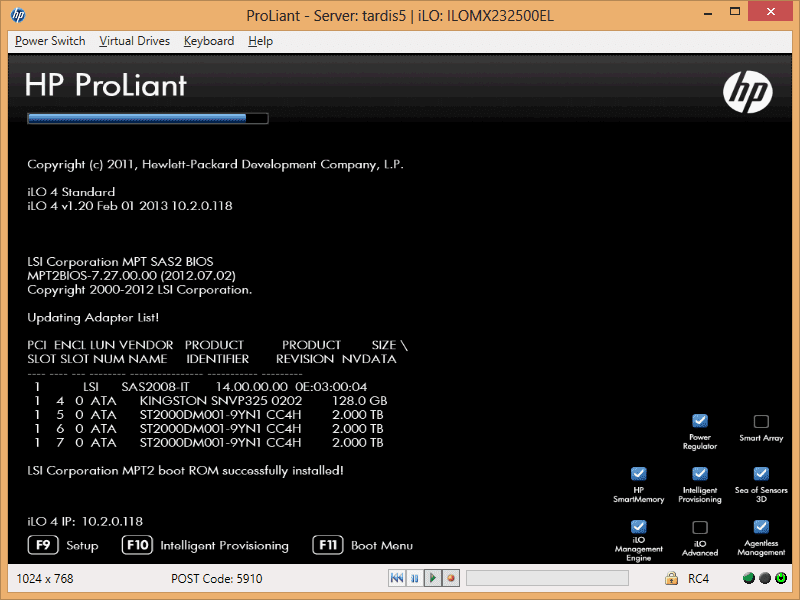Open the Virtual Drives menu

(x=134, y=41)
